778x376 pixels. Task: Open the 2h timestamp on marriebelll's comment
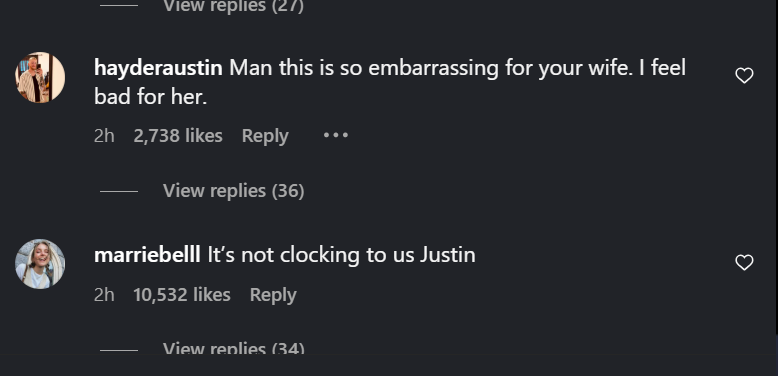104,295
